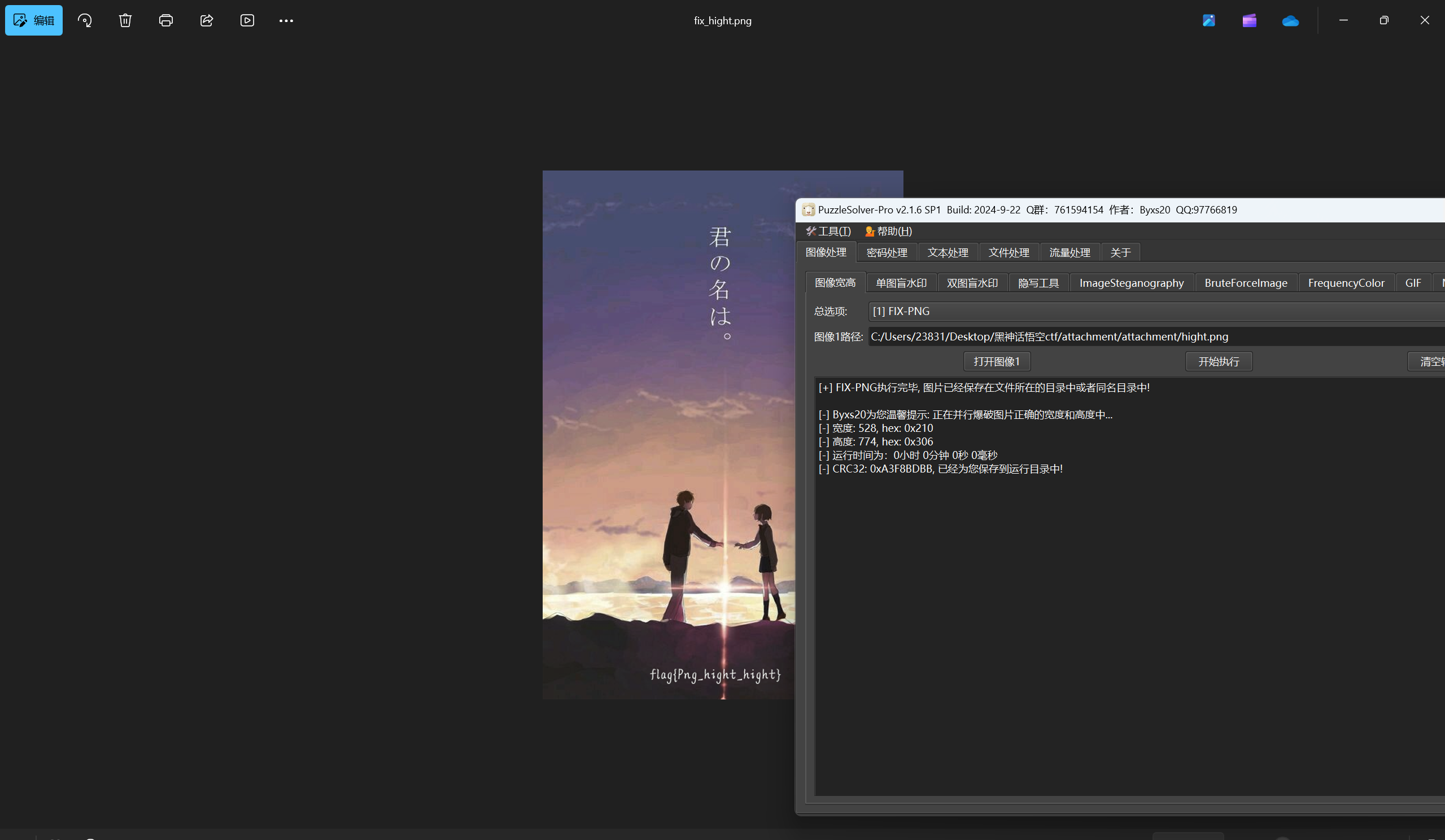Print the image using the printer icon
Screen dimensions: 1445x840
coord(165,21)
